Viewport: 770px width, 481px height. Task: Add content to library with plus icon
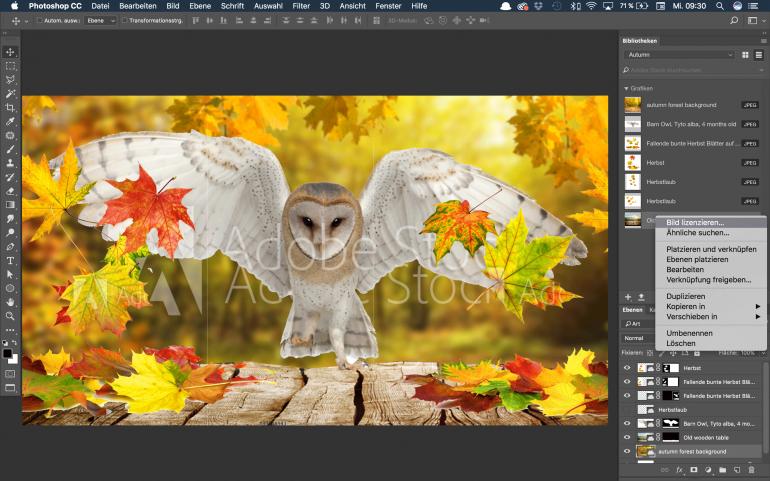[x=628, y=297]
